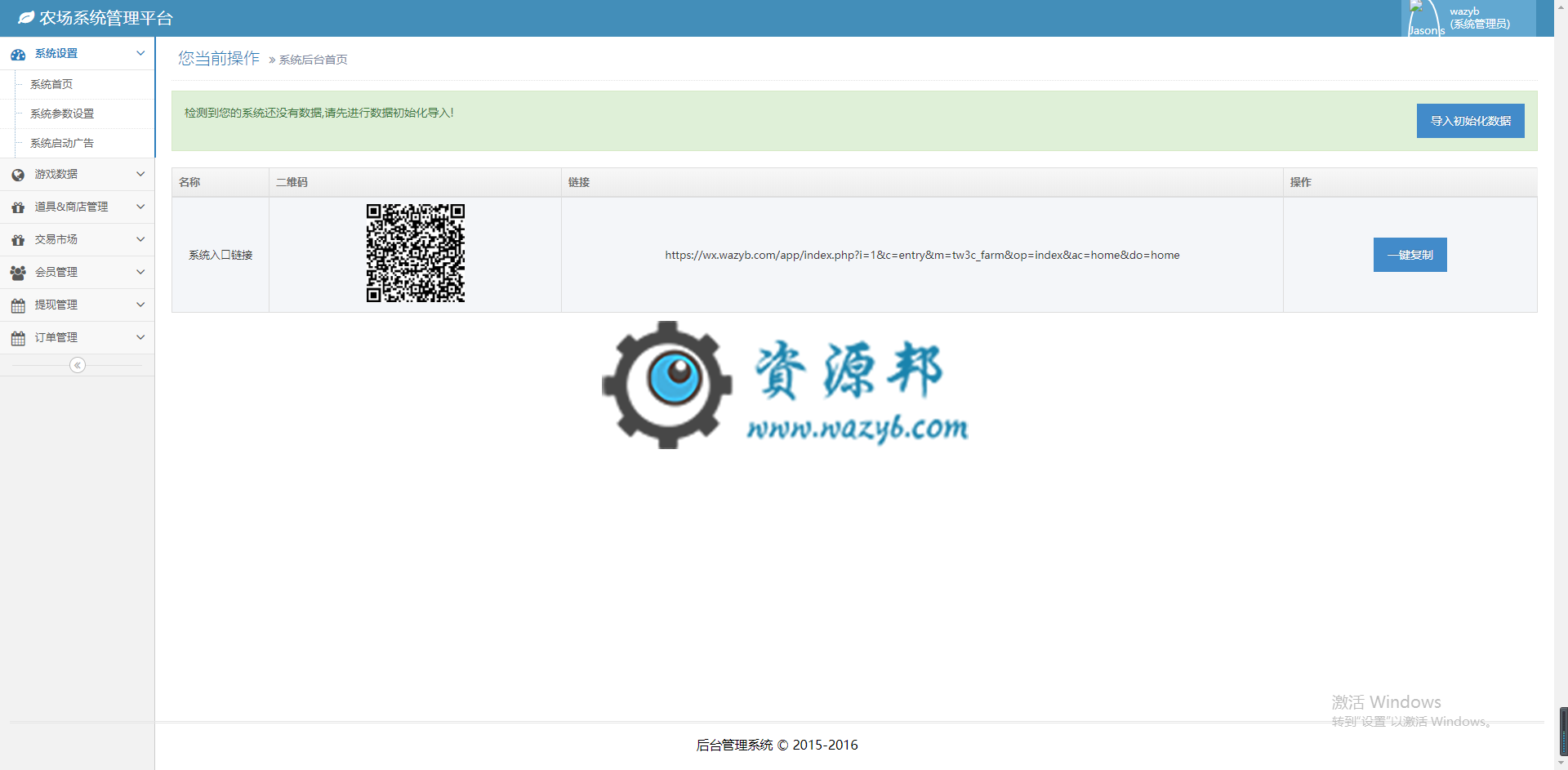
Task: Click the user avatar image in the header
Action: tap(1426, 19)
